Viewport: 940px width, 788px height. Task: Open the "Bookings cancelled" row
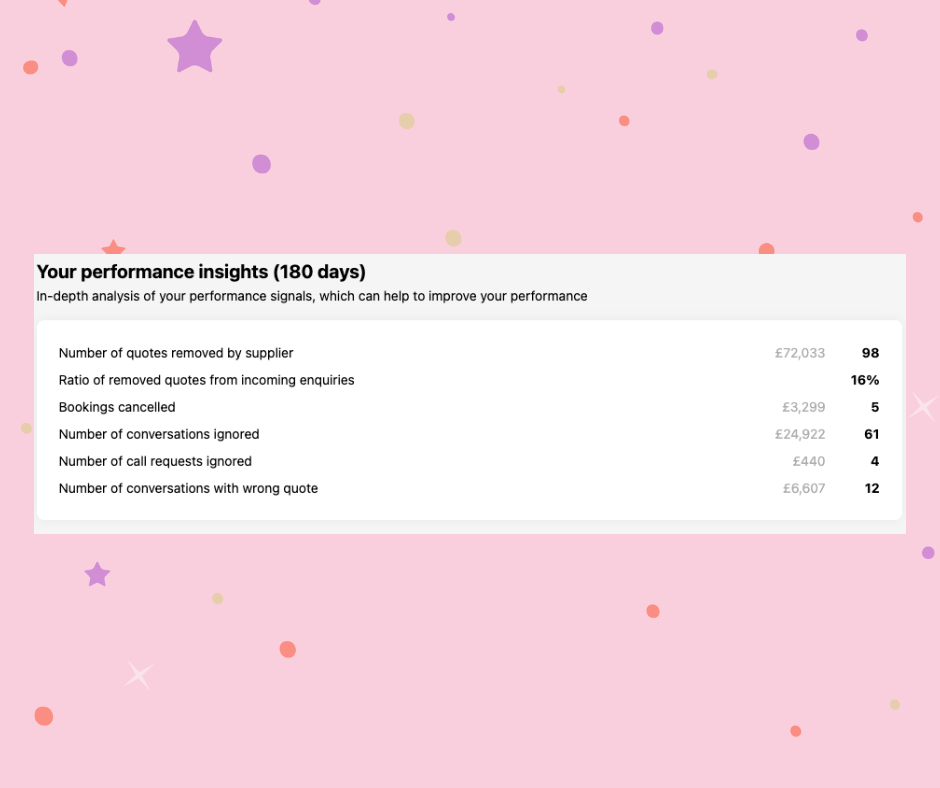[117, 407]
